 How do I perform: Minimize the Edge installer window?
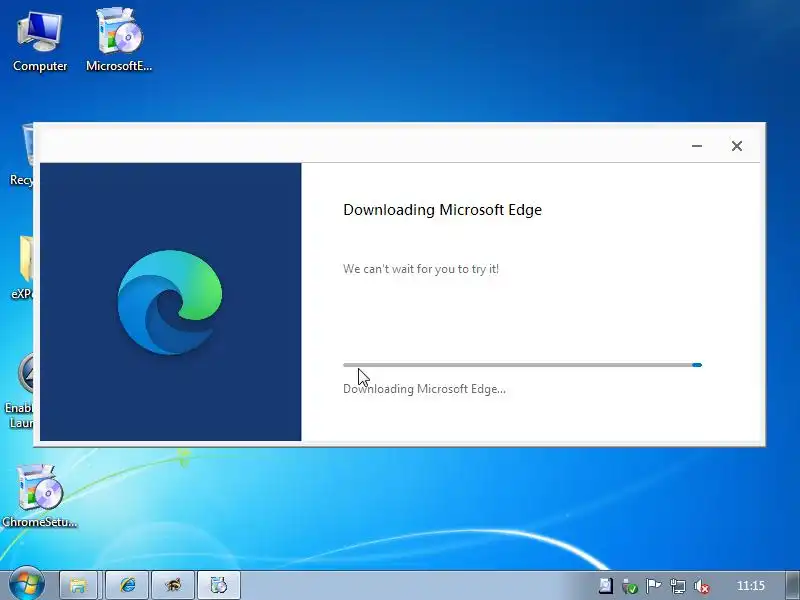[x=697, y=146]
